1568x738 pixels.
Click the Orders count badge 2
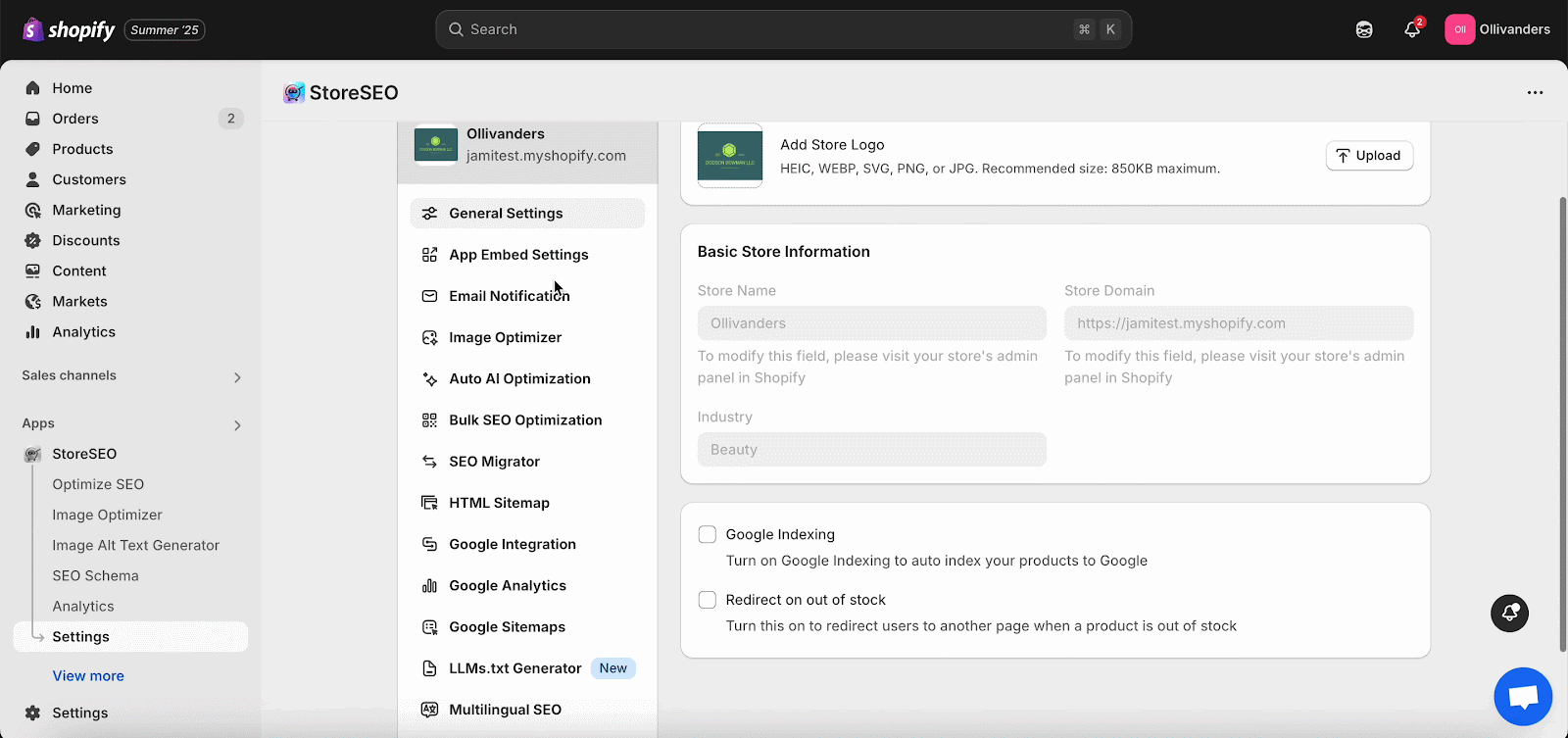click(x=231, y=119)
